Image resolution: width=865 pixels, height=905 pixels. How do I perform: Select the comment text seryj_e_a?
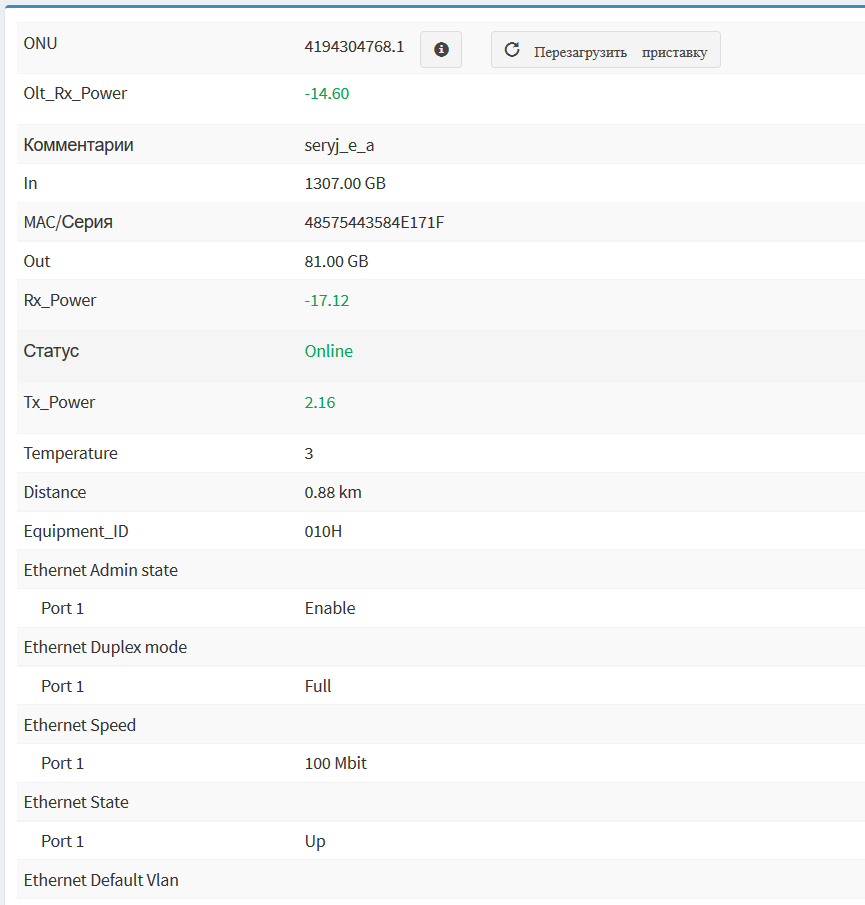pyautogui.click(x=339, y=146)
